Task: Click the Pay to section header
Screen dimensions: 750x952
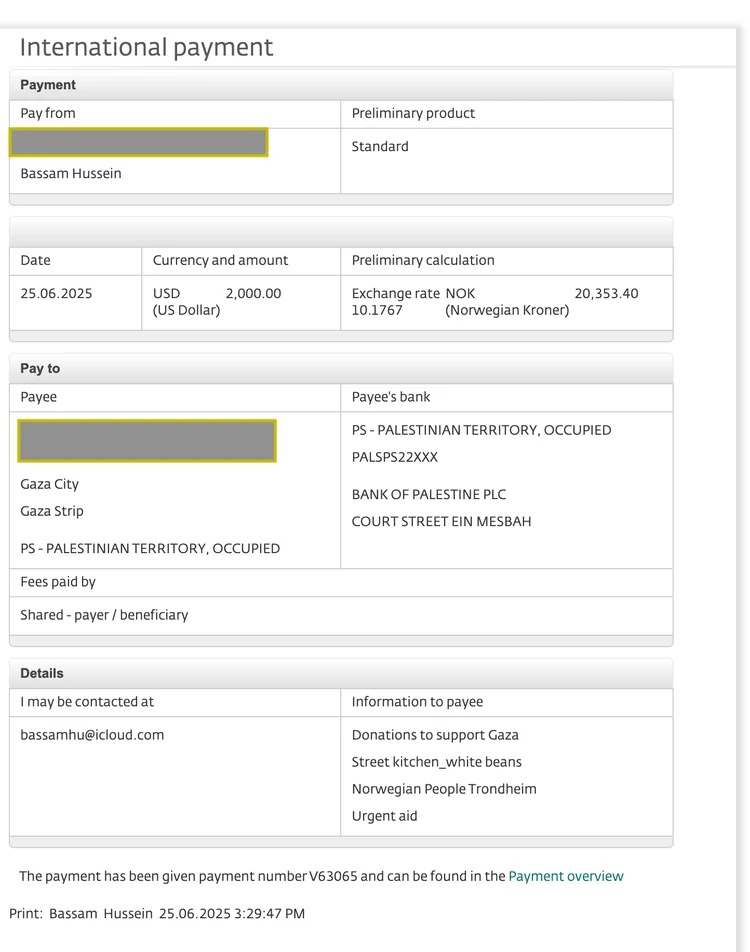Action: coord(40,368)
